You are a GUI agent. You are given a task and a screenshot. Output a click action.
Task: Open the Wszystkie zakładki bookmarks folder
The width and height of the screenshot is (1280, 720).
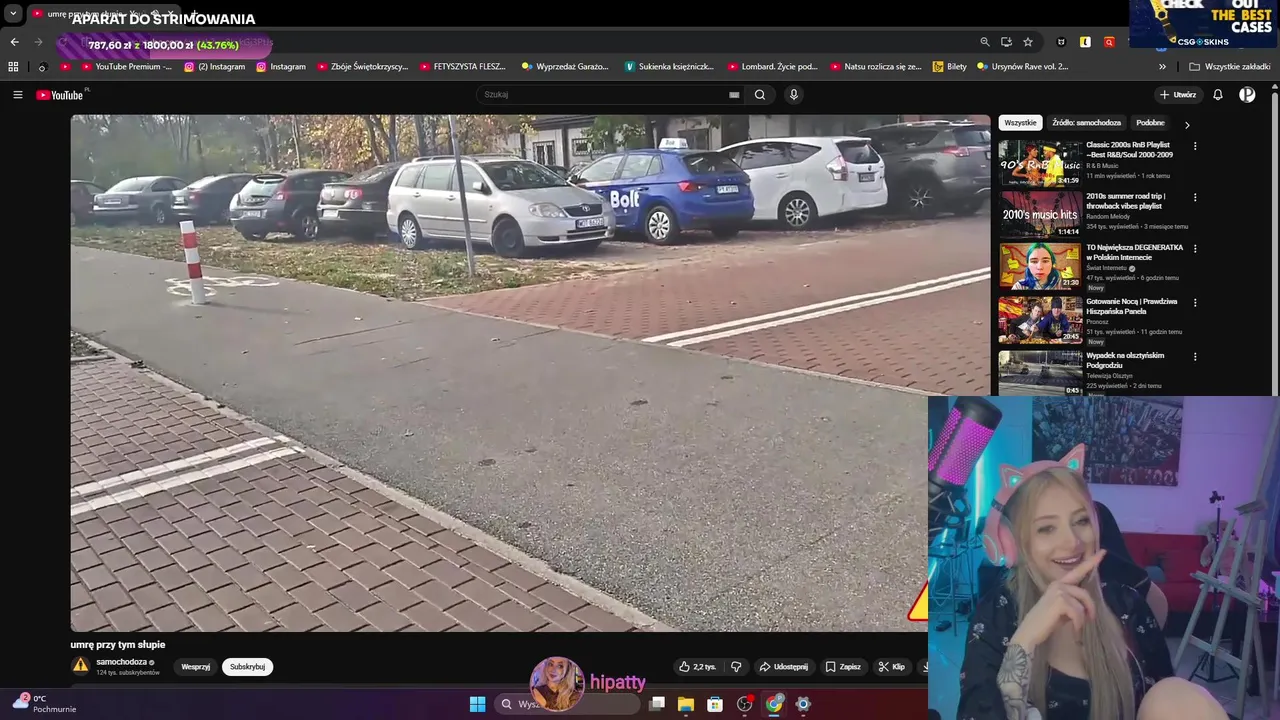point(1230,67)
